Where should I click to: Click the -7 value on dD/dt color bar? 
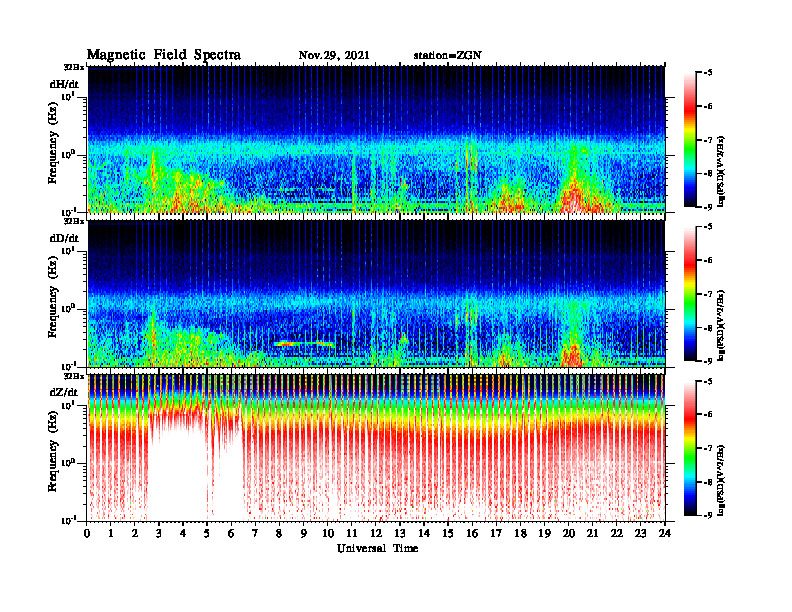pyautogui.click(x=708, y=294)
